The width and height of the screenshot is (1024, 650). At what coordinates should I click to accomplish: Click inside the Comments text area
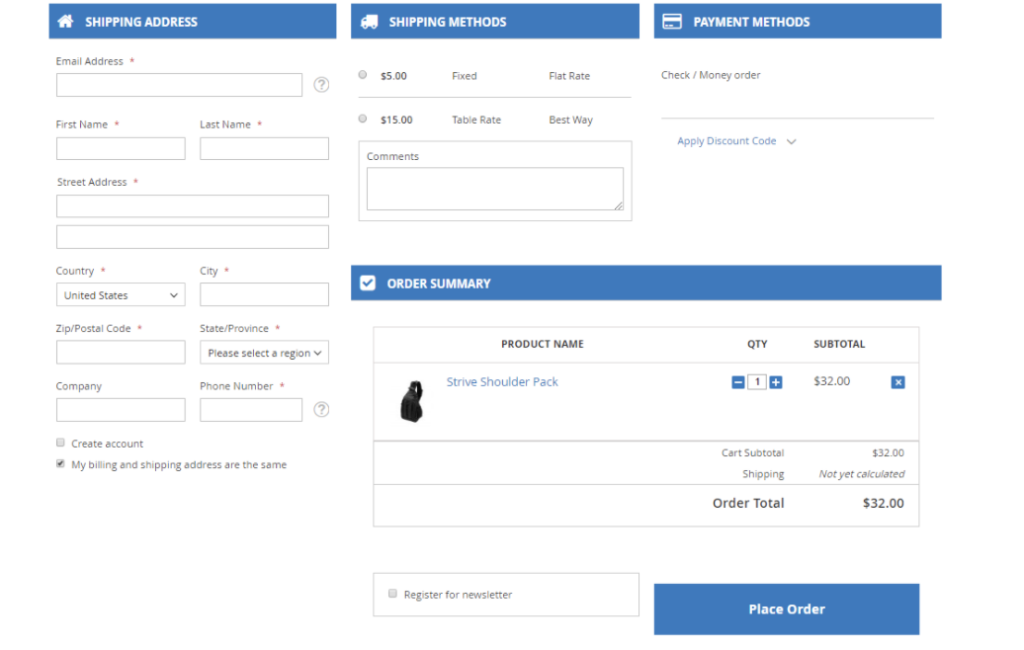coord(494,188)
